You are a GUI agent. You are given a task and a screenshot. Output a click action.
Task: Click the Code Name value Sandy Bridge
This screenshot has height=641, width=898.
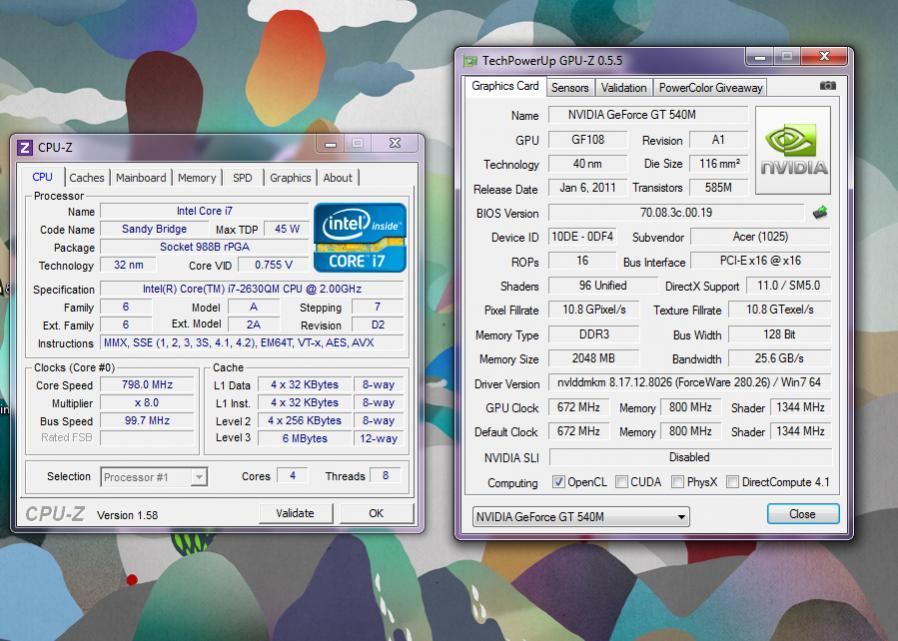pyautogui.click(x=154, y=229)
